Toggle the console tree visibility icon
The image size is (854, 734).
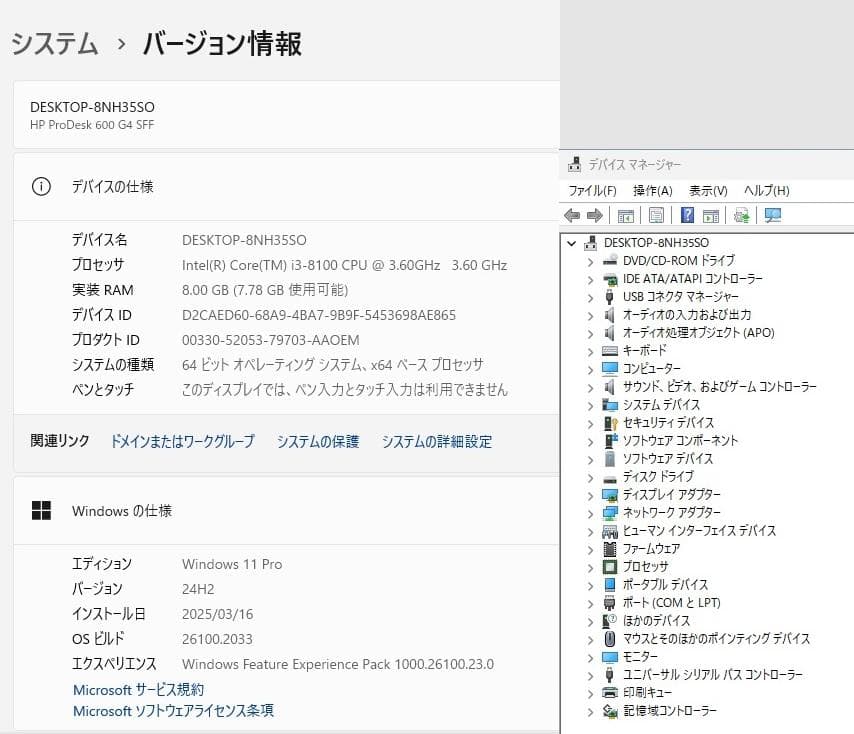click(625, 215)
